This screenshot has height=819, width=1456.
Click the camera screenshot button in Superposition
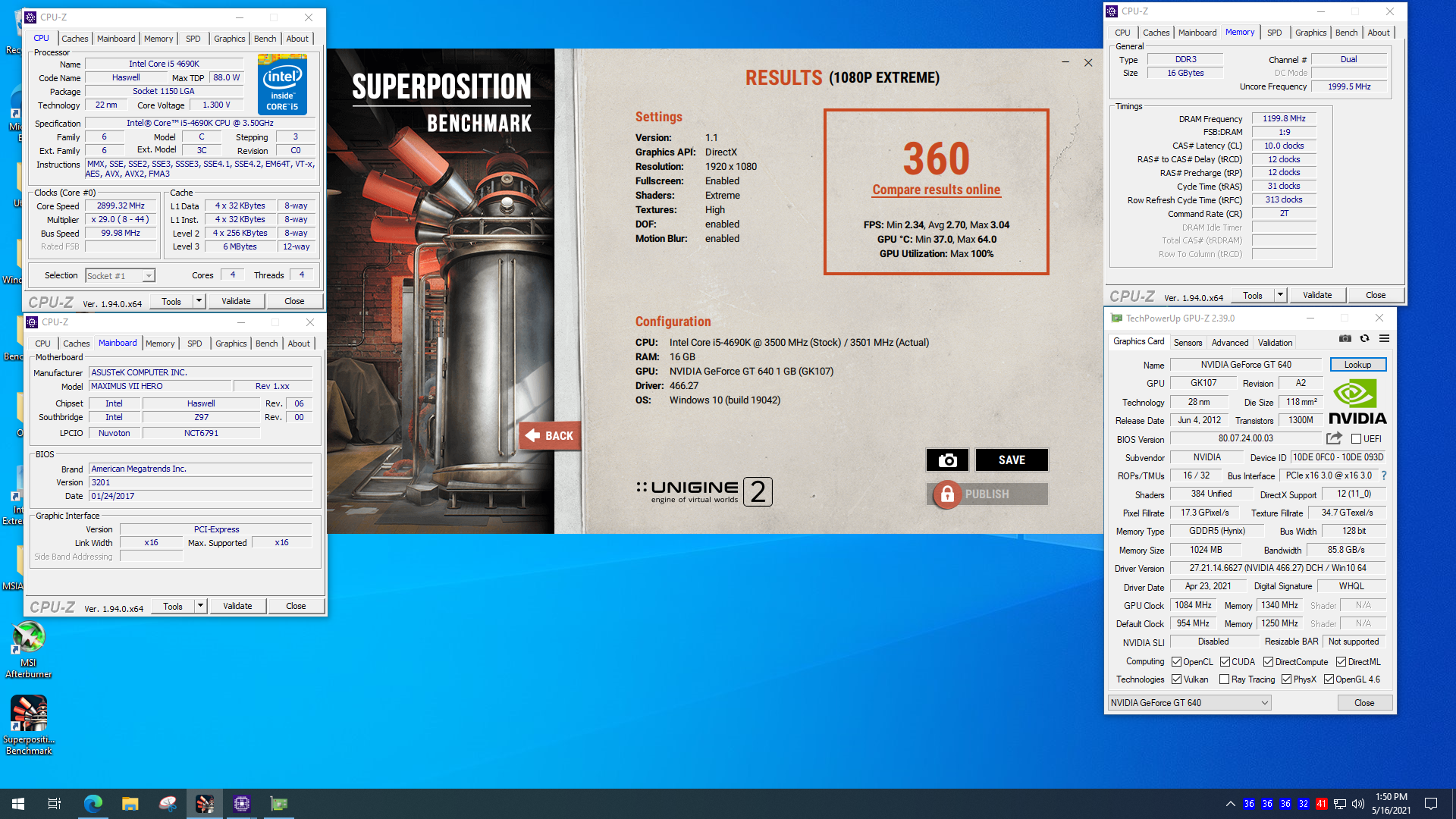pyautogui.click(x=947, y=460)
